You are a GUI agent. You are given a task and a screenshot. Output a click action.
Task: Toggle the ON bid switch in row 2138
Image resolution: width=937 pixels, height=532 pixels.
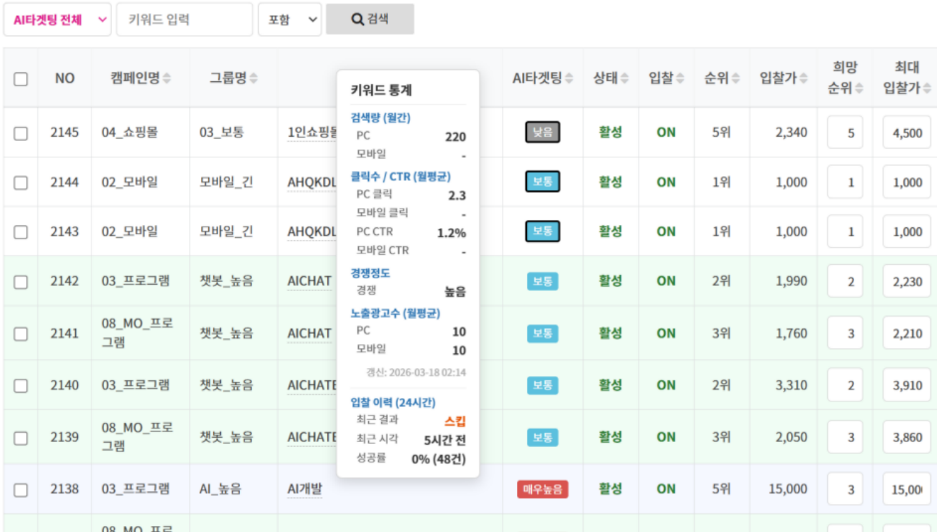[x=666, y=489]
